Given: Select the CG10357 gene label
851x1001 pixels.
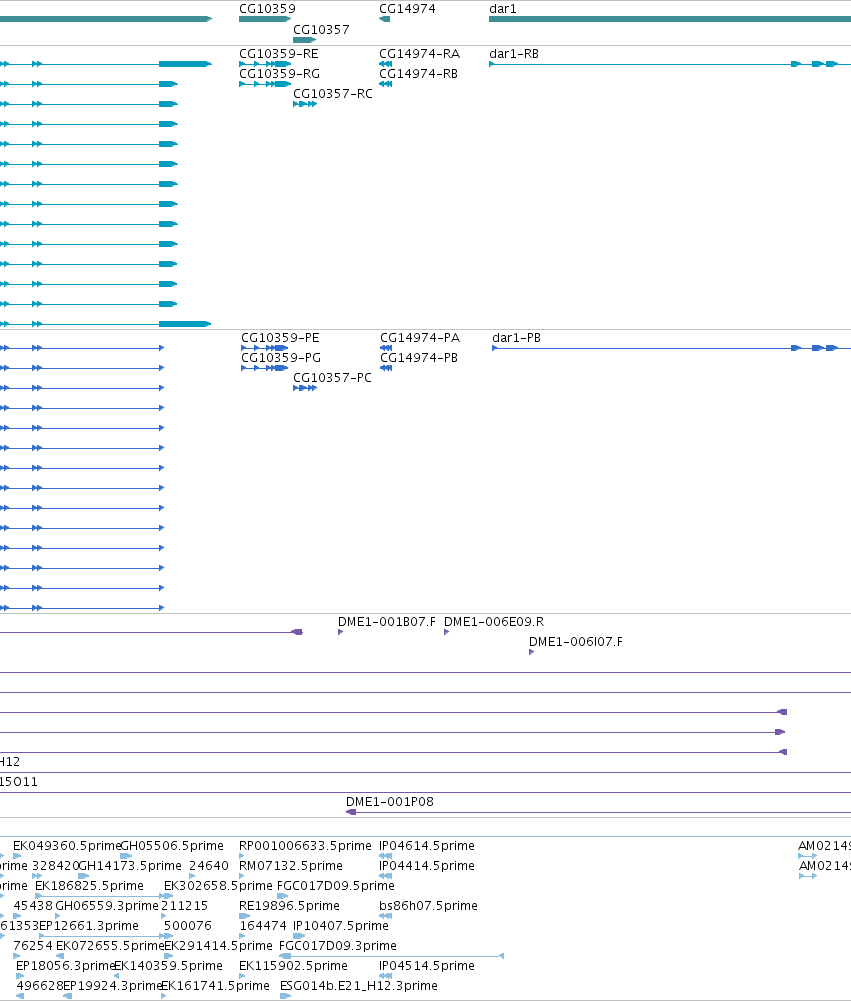Looking at the screenshot, I should [321, 30].
